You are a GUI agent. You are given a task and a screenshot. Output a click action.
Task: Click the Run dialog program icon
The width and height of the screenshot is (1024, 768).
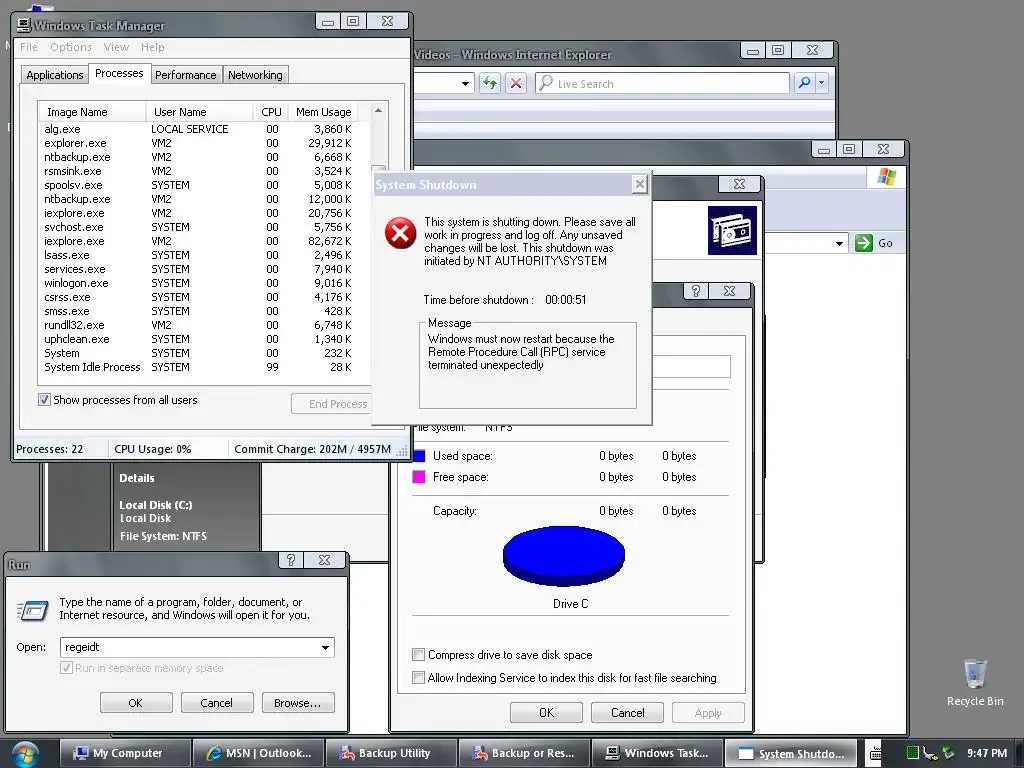pos(33,610)
